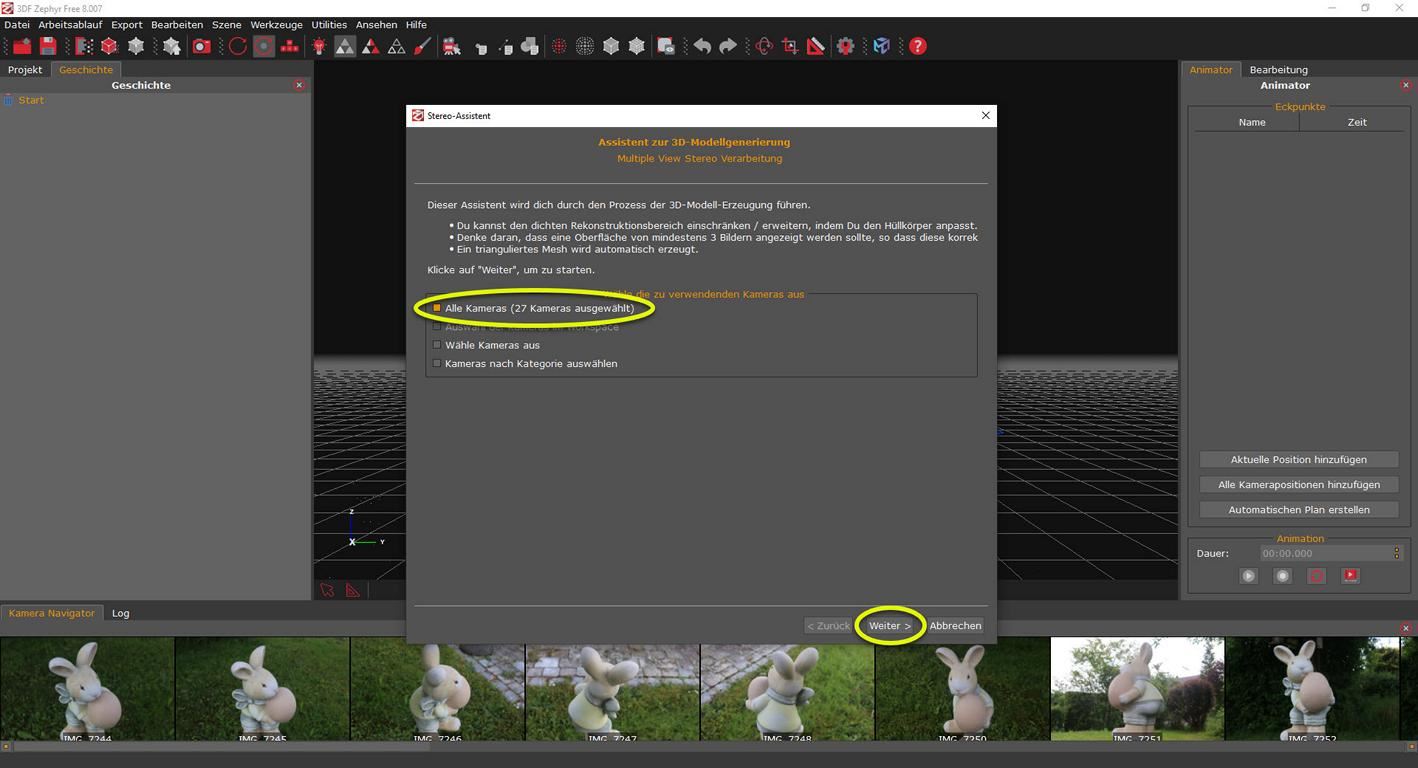
Task: Click the redo arrow icon
Action: pos(728,46)
